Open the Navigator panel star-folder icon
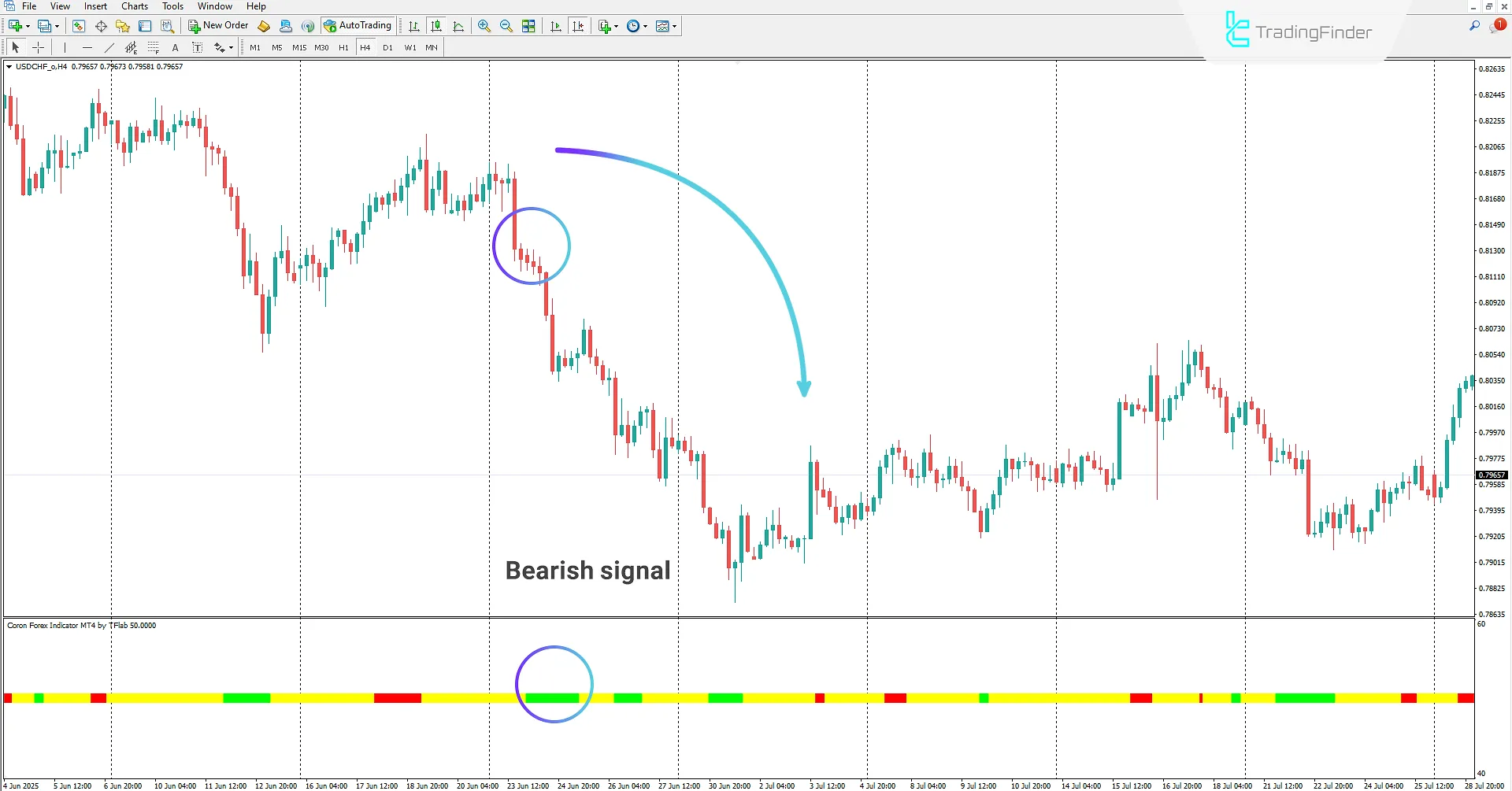Screen dimensions: 1512x791 click(x=123, y=26)
